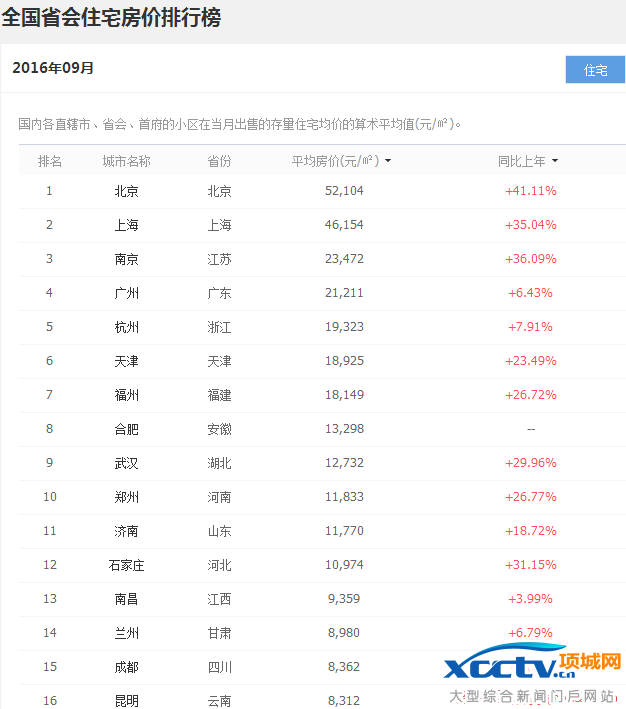Select the 江苏 province cell
The width and height of the screenshot is (626, 709).
click(x=219, y=259)
